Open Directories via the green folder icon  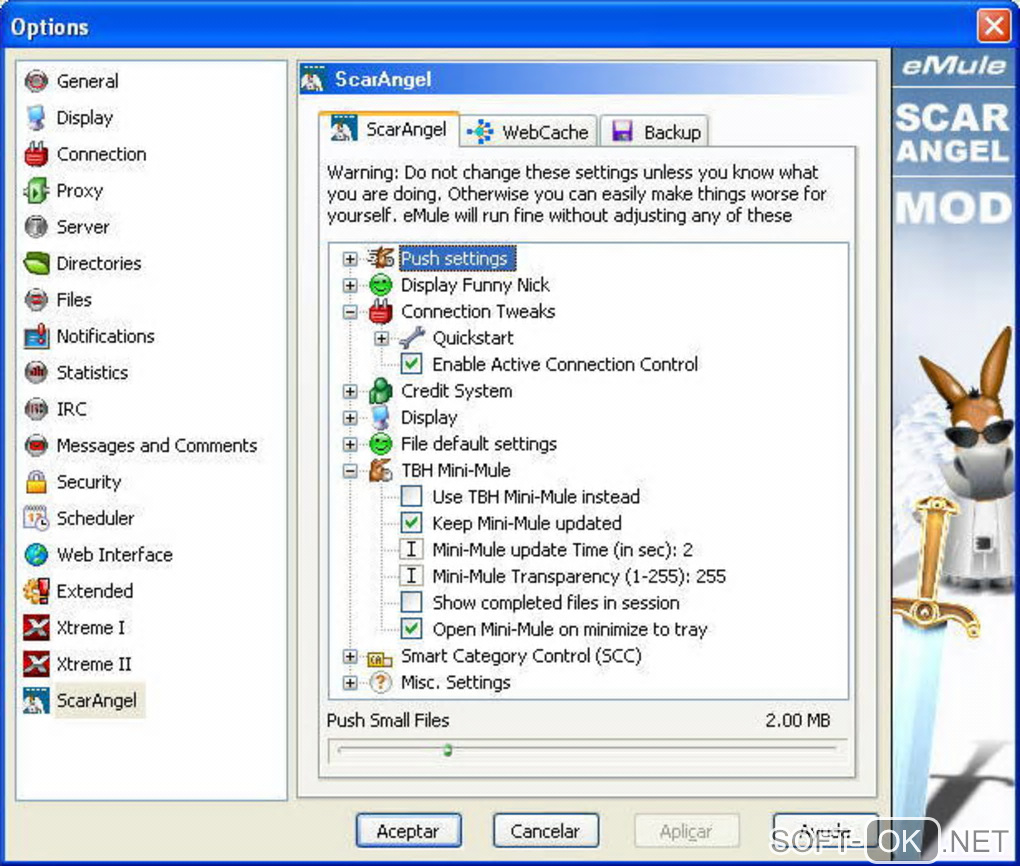36,264
